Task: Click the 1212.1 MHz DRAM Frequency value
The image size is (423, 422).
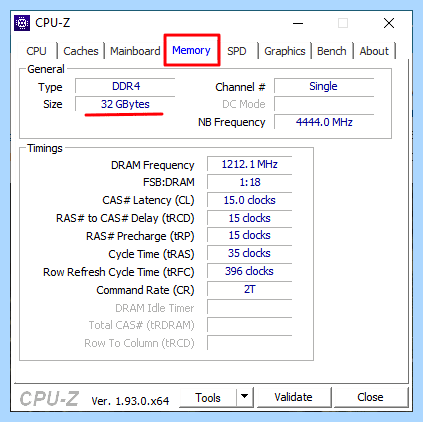Action: (250, 164)
